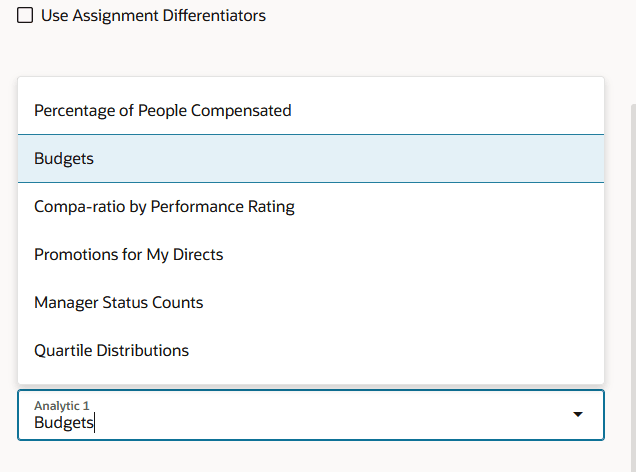Collapse the analytics list using the caret icon
Image resolution: width=636 pixels, height=472 pixels.
577,415
